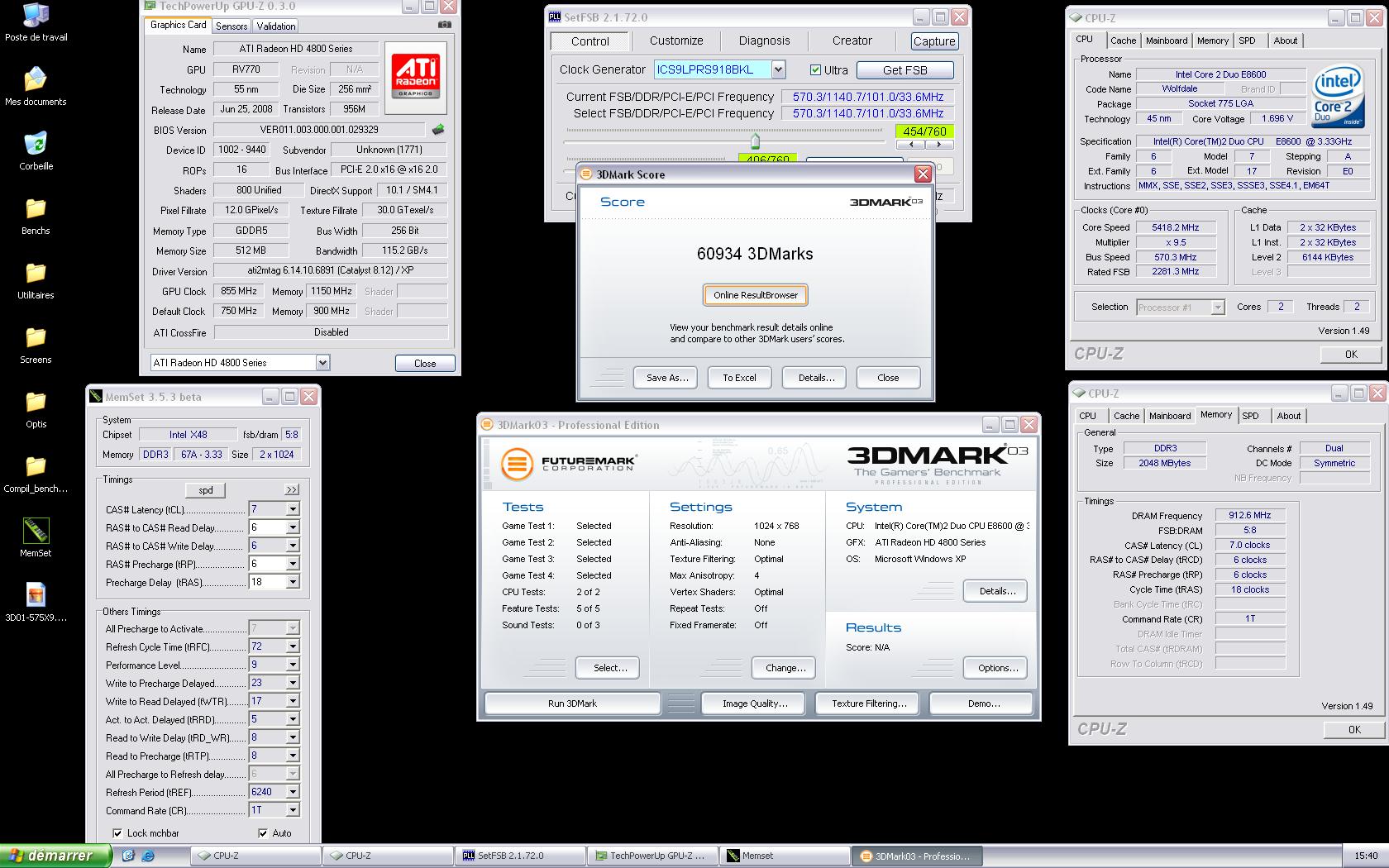Screen dimensions: 1389x868
Task: Switch to Customize tab in SetFSB
Action: (x=676, y=41)
